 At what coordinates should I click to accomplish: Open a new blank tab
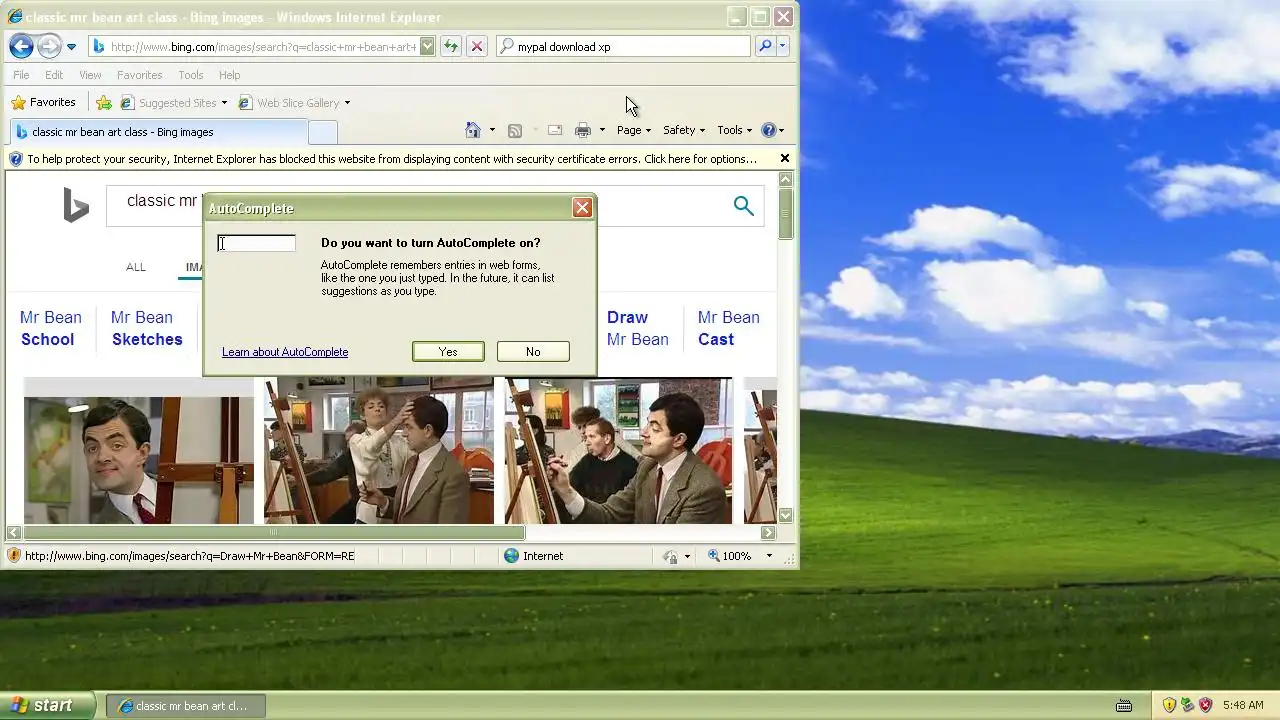322,132
